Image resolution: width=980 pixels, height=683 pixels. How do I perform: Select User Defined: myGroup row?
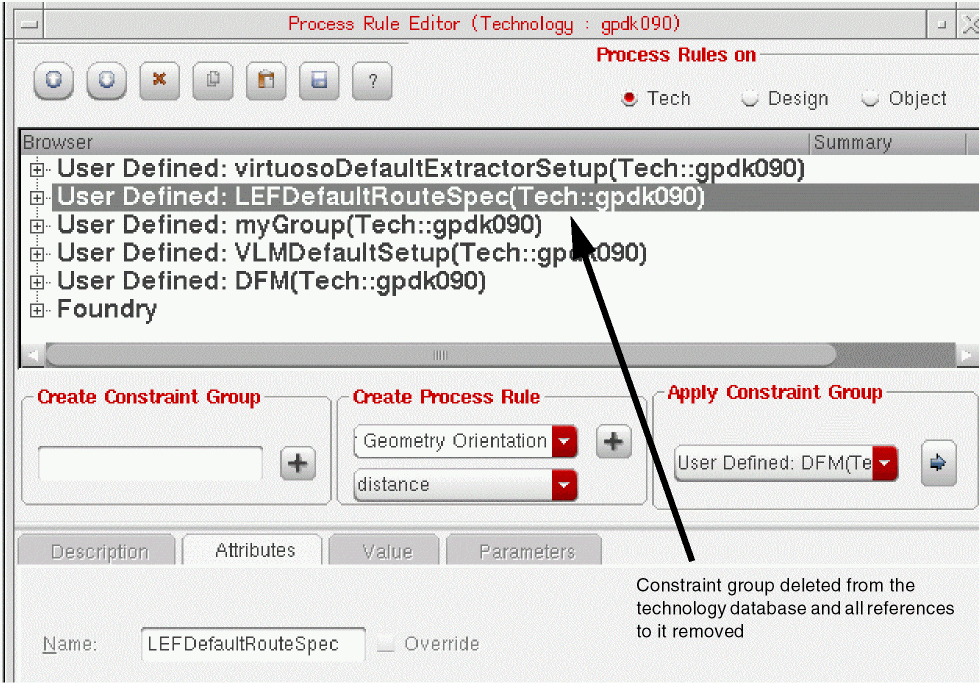(x=299, y=225)
